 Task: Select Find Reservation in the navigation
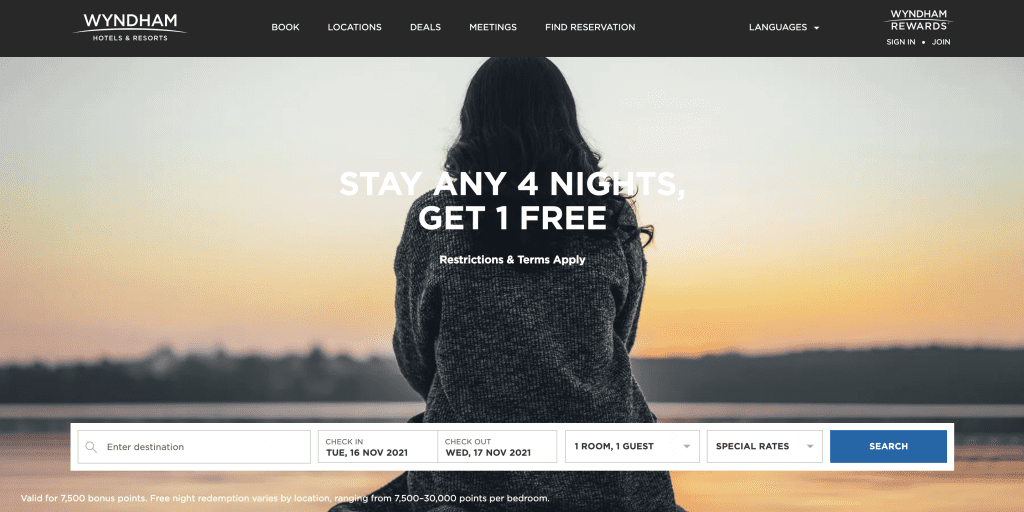[x=590, y=27]
